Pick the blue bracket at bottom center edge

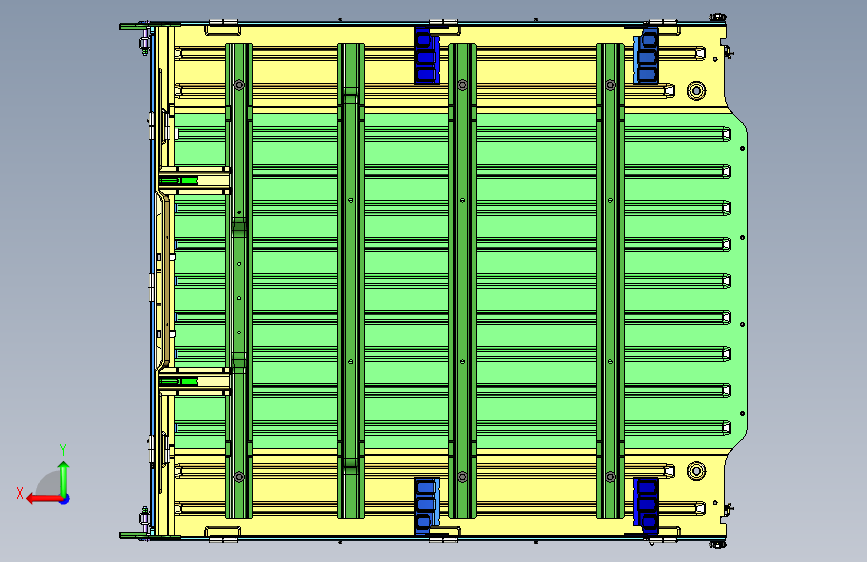427,506
